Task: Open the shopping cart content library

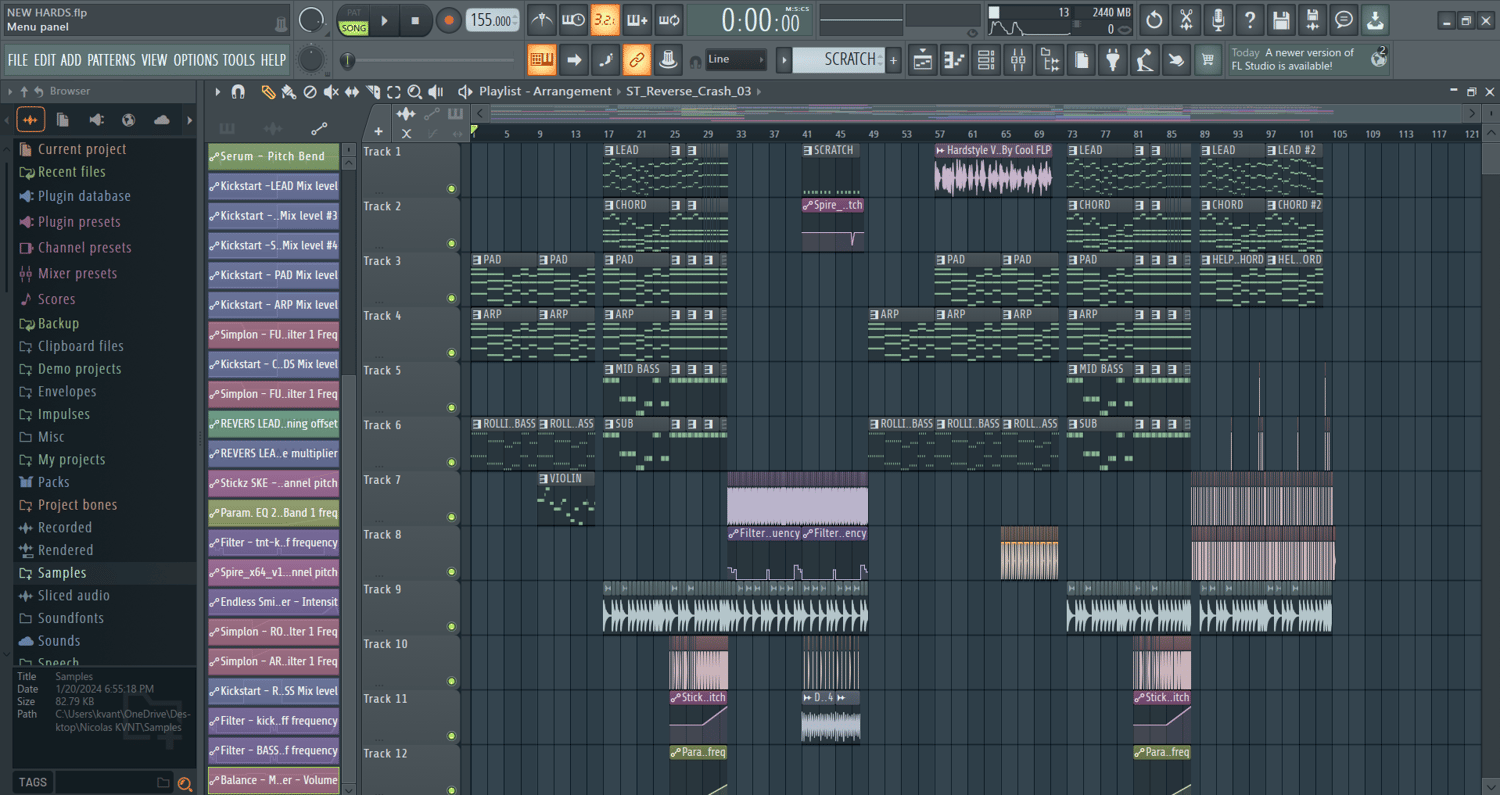Action: tap(1209, 60)
